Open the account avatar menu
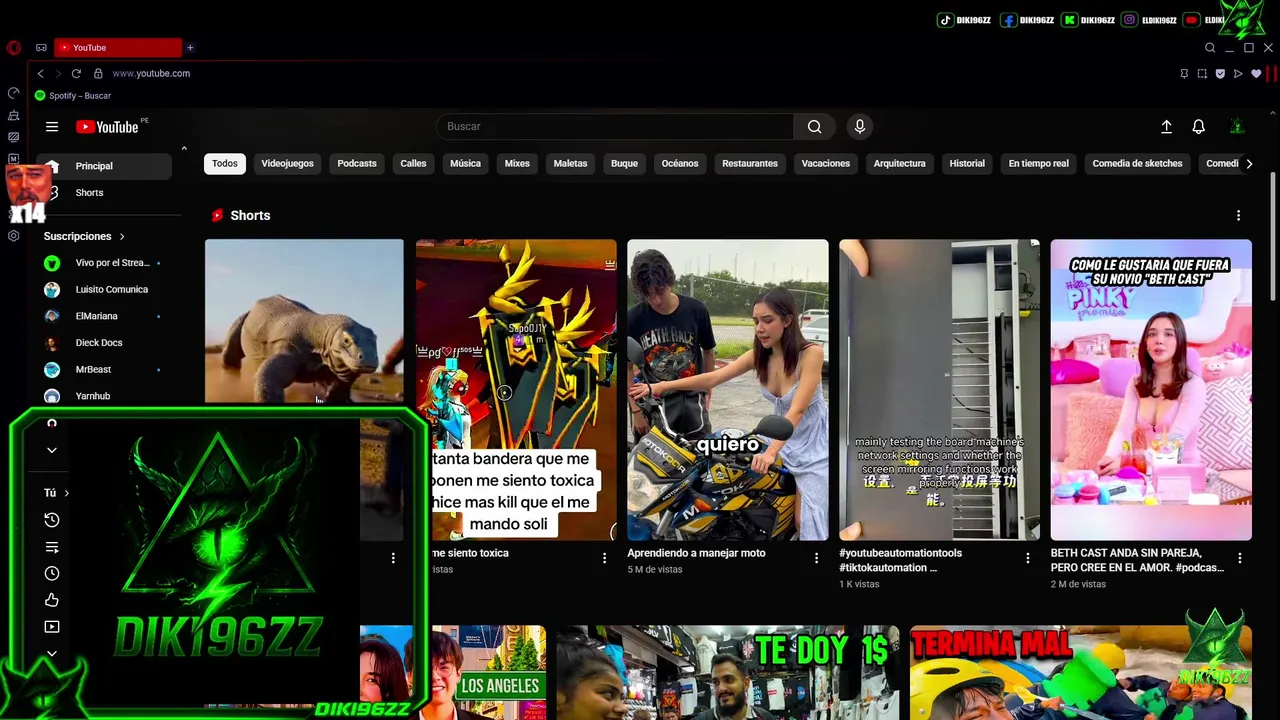 tap(1237, 127)
